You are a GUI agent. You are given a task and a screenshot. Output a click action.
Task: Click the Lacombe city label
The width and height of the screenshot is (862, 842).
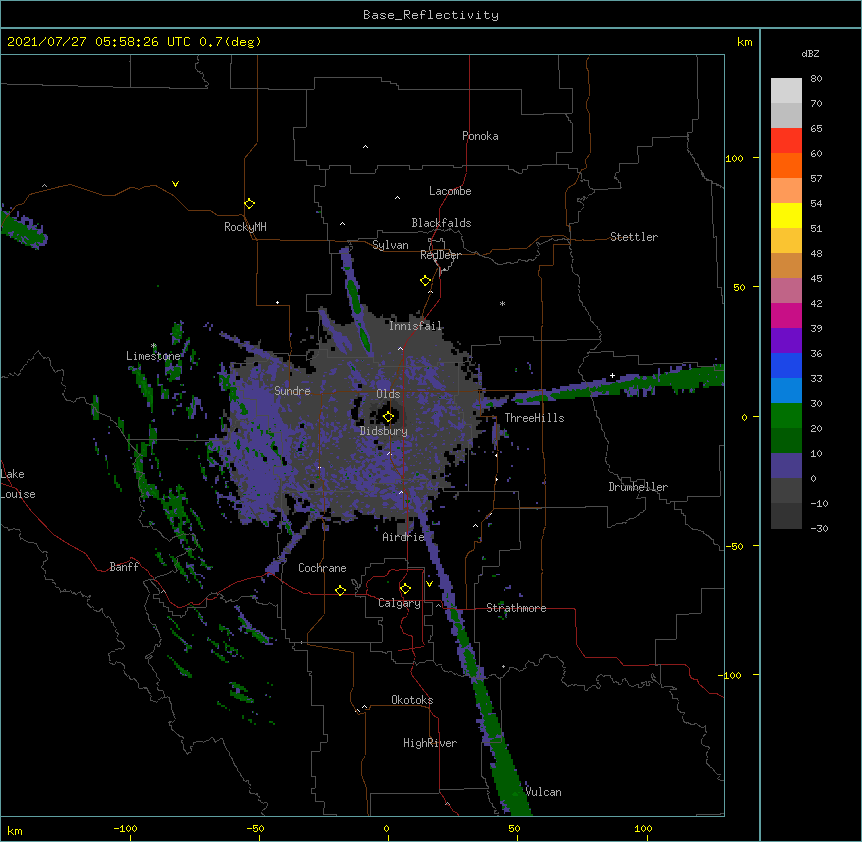(x=450, y=191)
